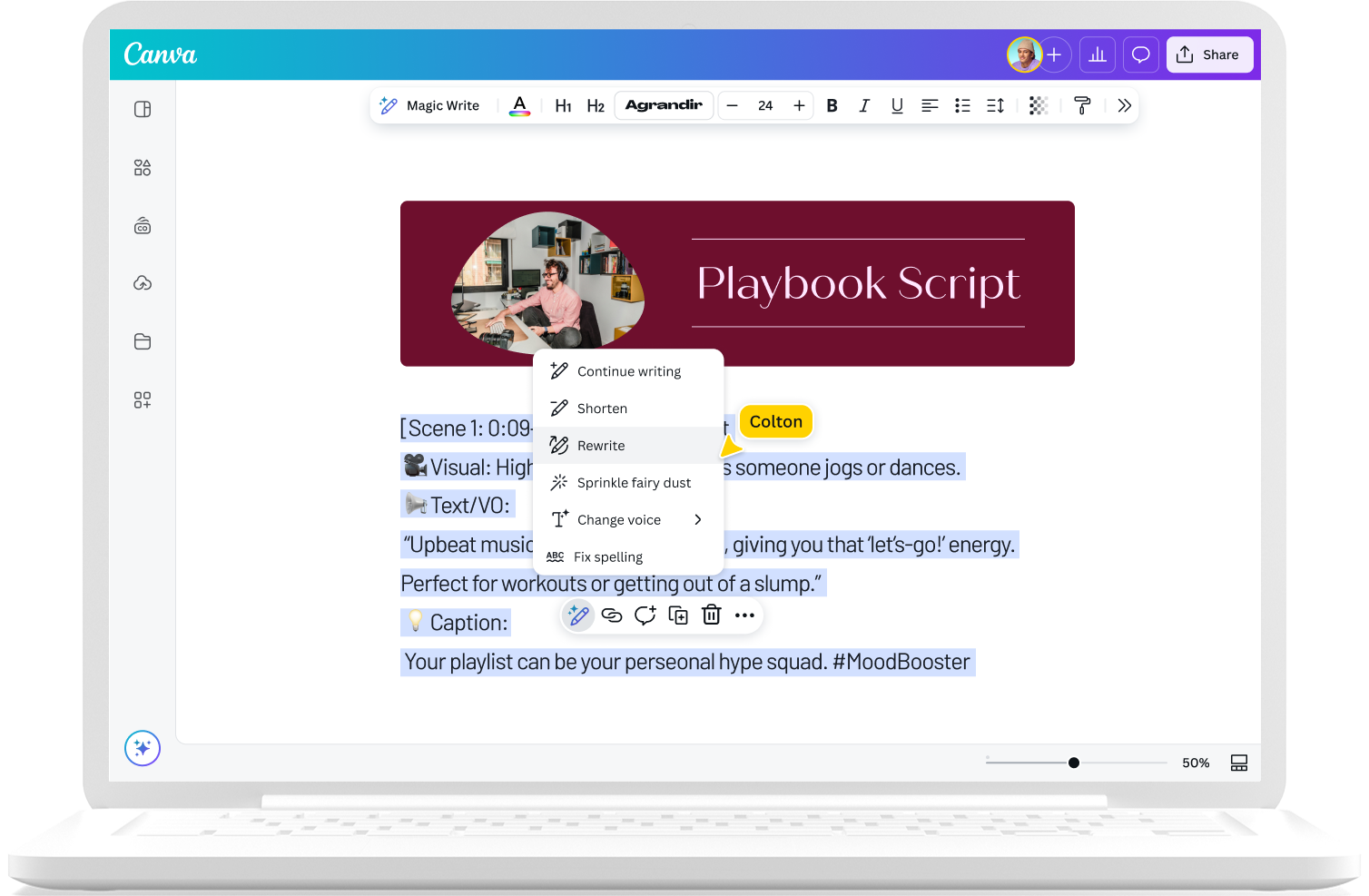Toggle underline formatting
This screenshot has height=896, width=1369.
point(897,105)
